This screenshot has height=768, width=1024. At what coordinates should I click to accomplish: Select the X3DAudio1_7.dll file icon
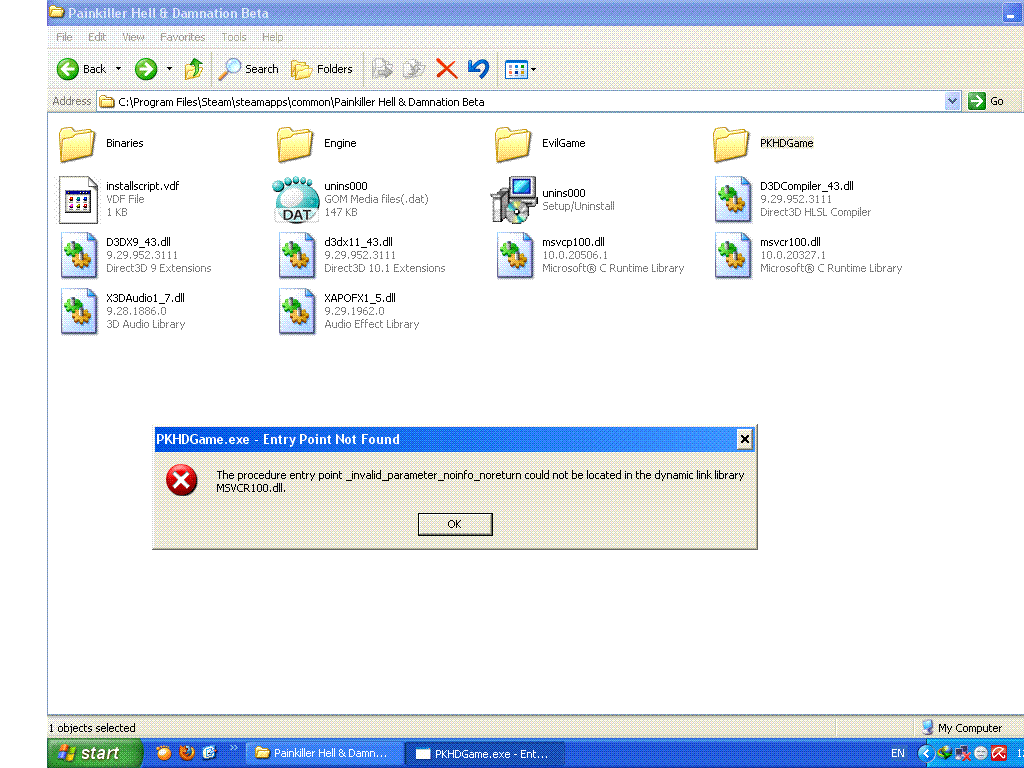(x=79, y=312)
